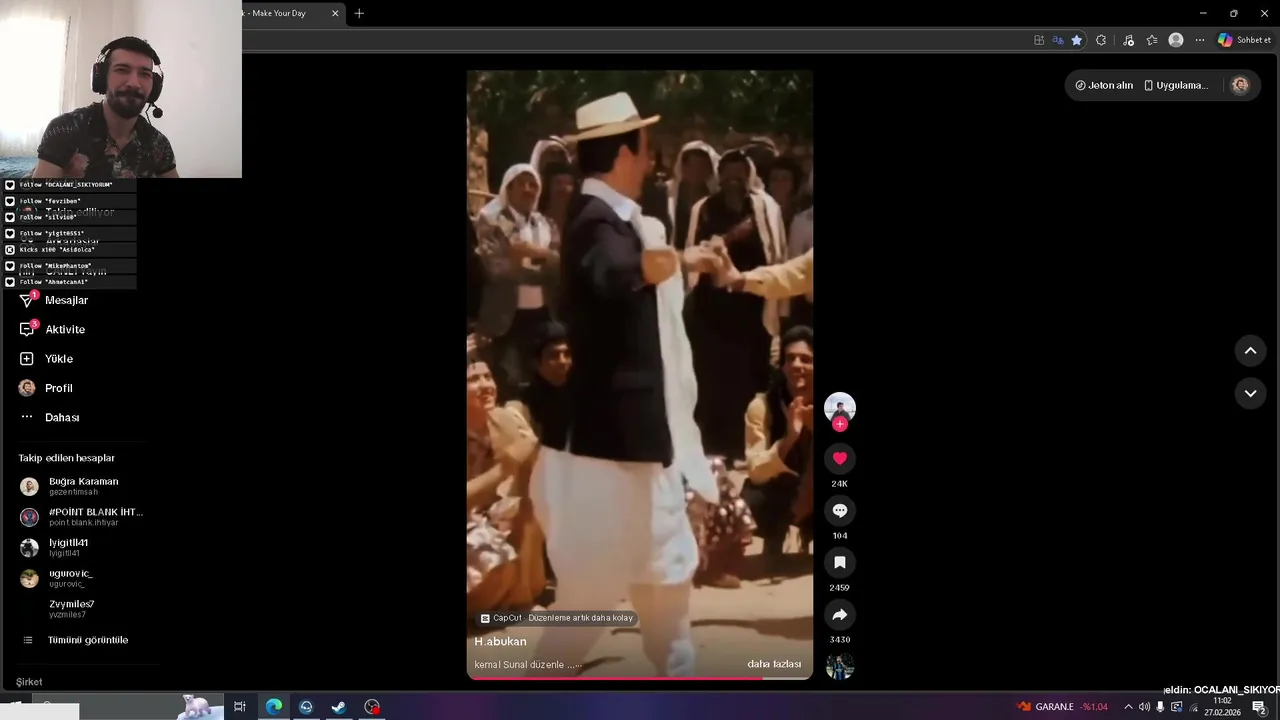The image size is (1280, 720).
Task: Follow the creator via the red plus badge
Action: [840, 424]
